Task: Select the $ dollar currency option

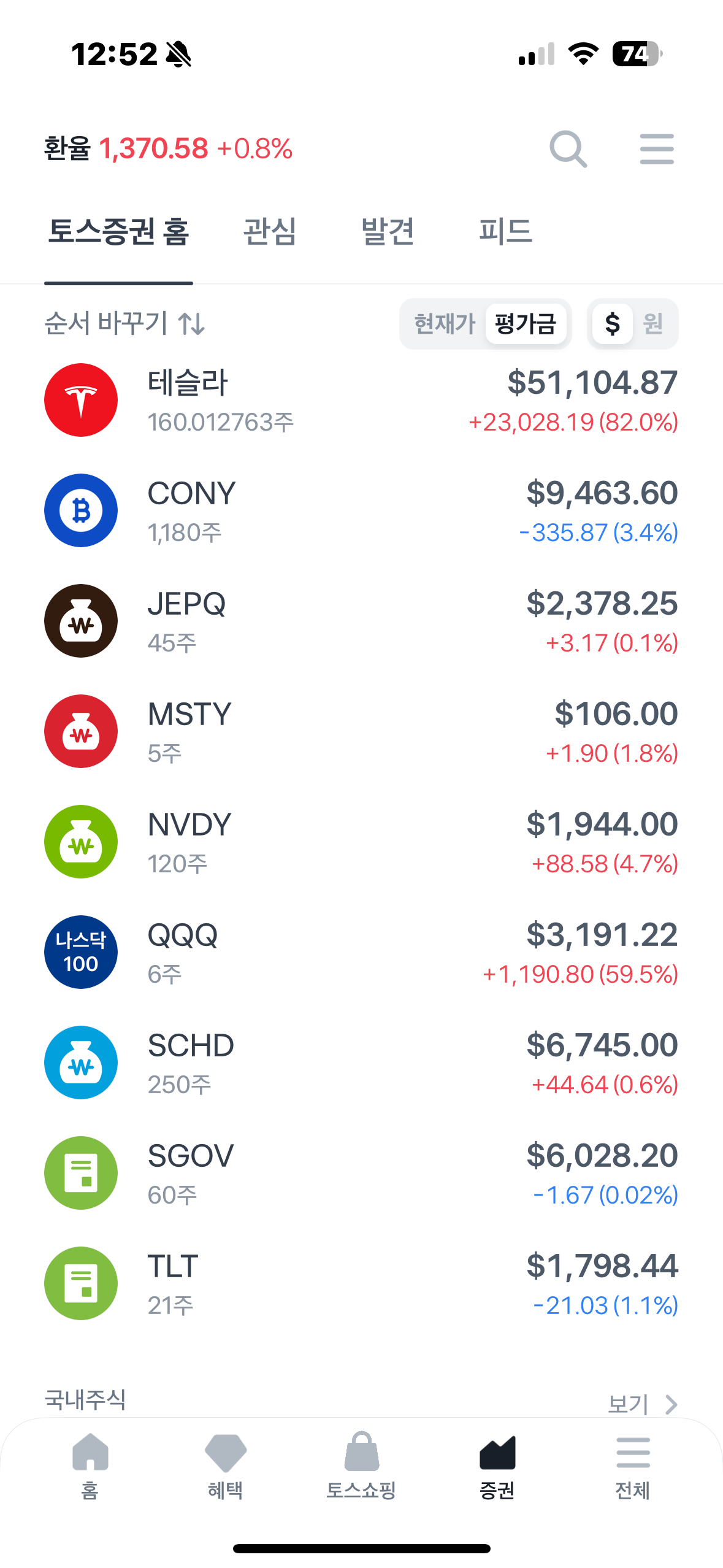Action: point(612,324)
